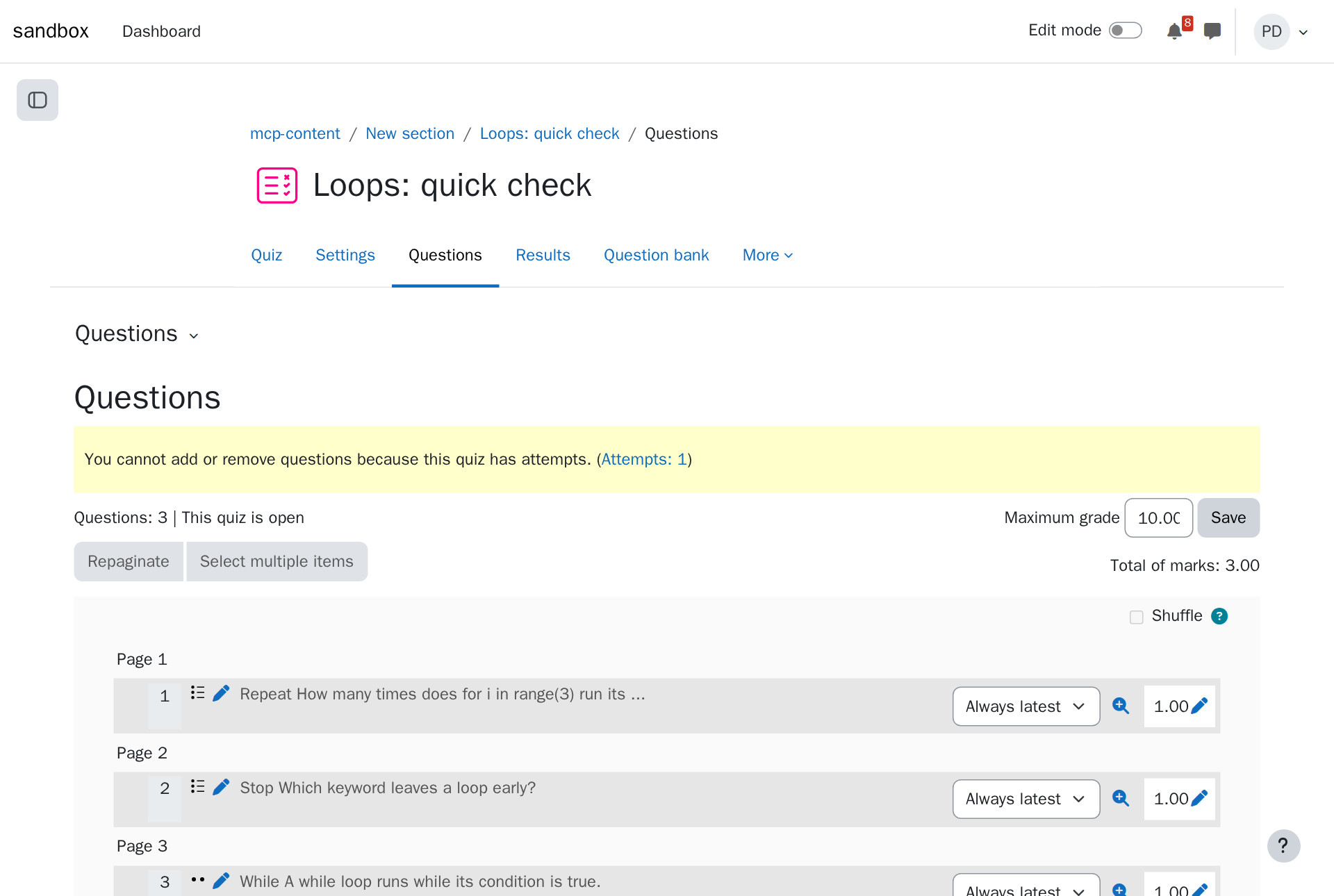Click the Save maximum grade button
Image resolution: width=1334 pixels, height=896 pixels.
point(1228,517)
